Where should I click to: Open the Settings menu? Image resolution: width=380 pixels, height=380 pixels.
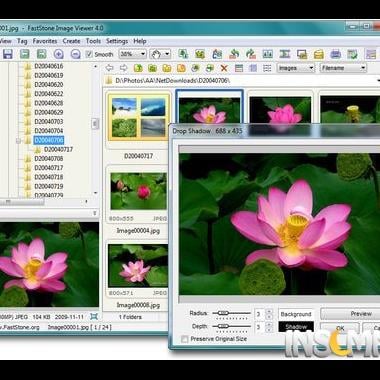[x=117, y=41]
